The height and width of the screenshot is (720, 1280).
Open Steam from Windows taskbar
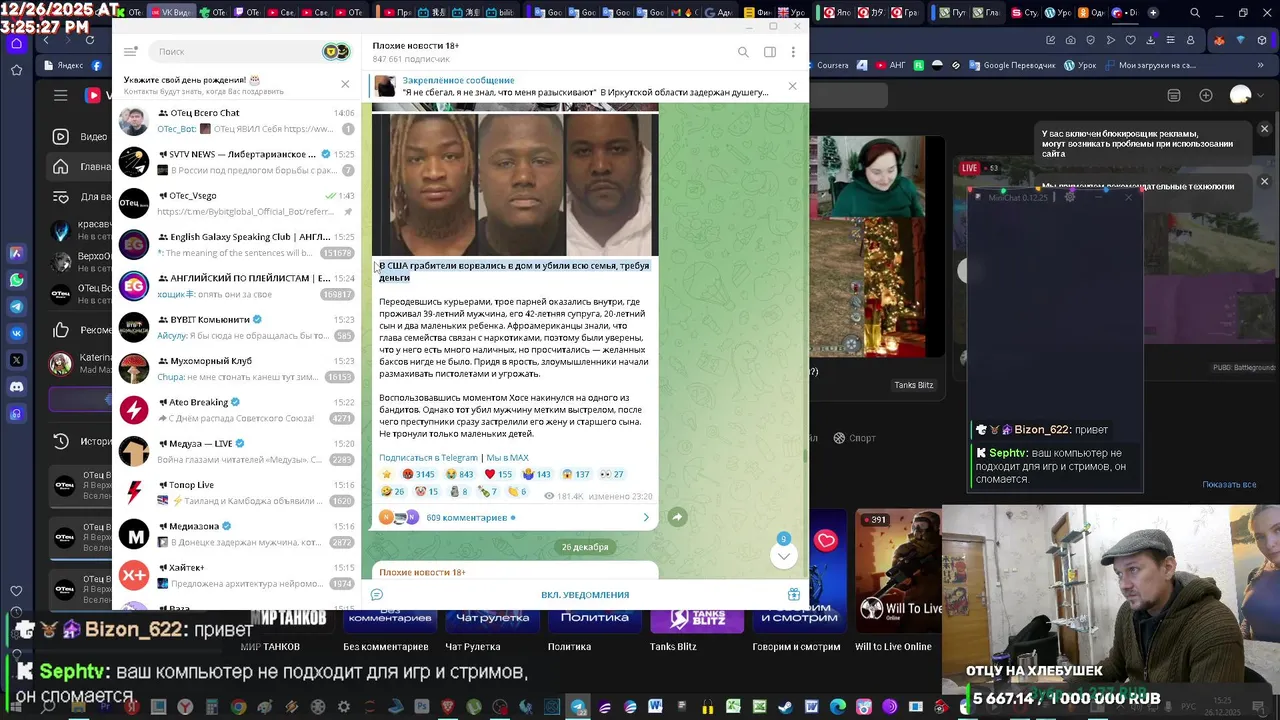click(x=785, y=707)
